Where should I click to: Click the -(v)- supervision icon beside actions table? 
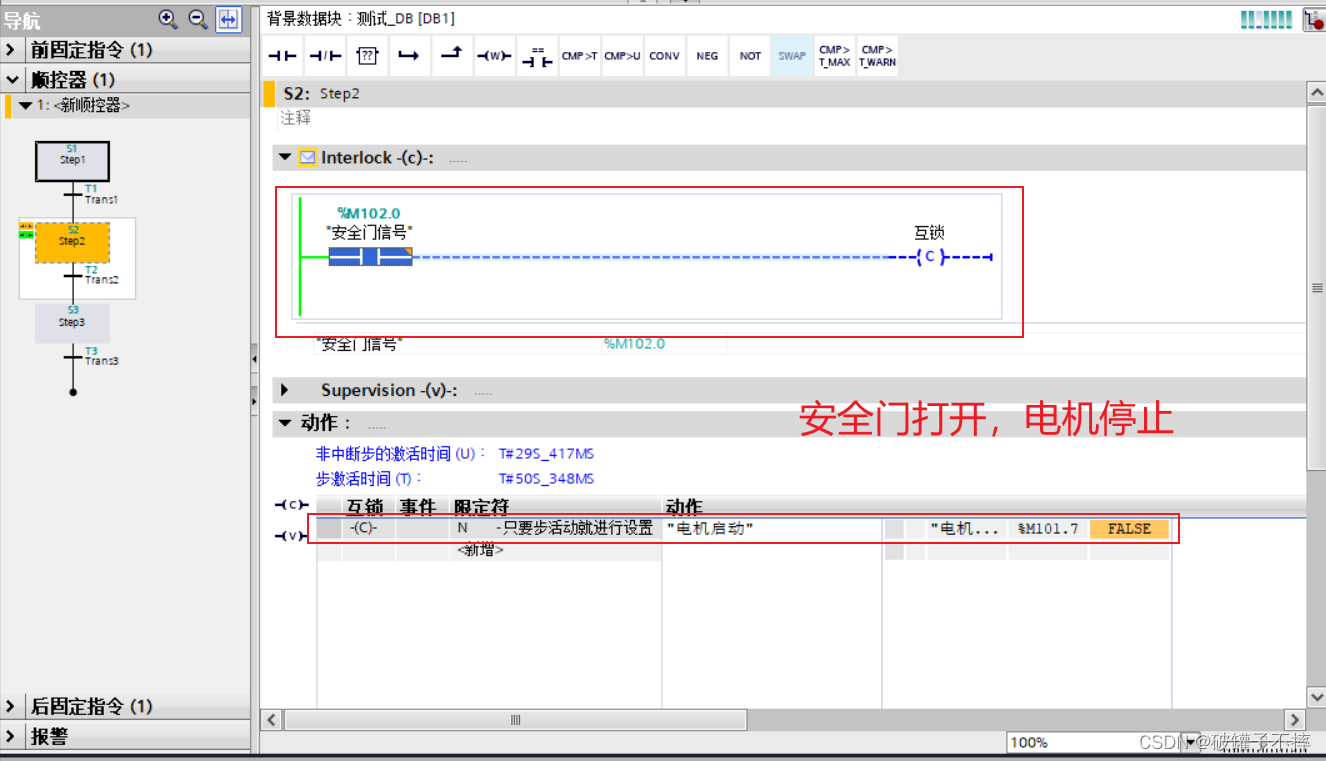pos(291,536)
